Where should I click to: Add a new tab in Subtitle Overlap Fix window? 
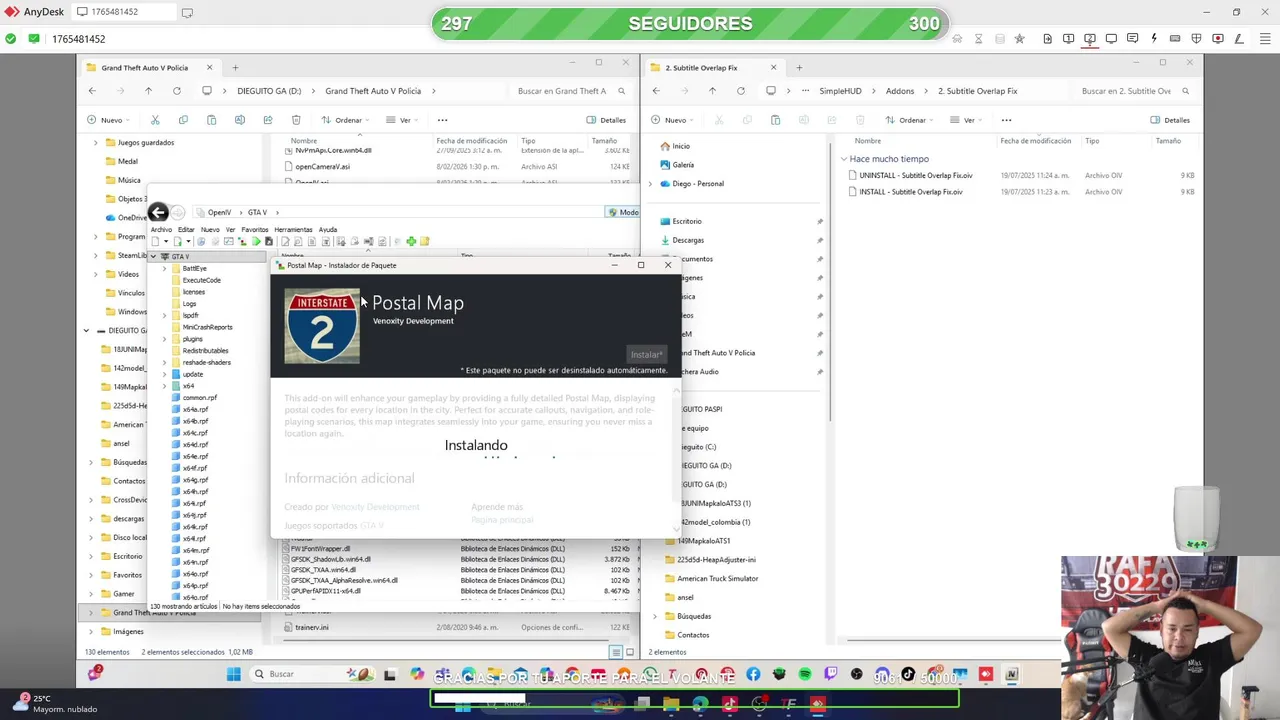point(799,68)
